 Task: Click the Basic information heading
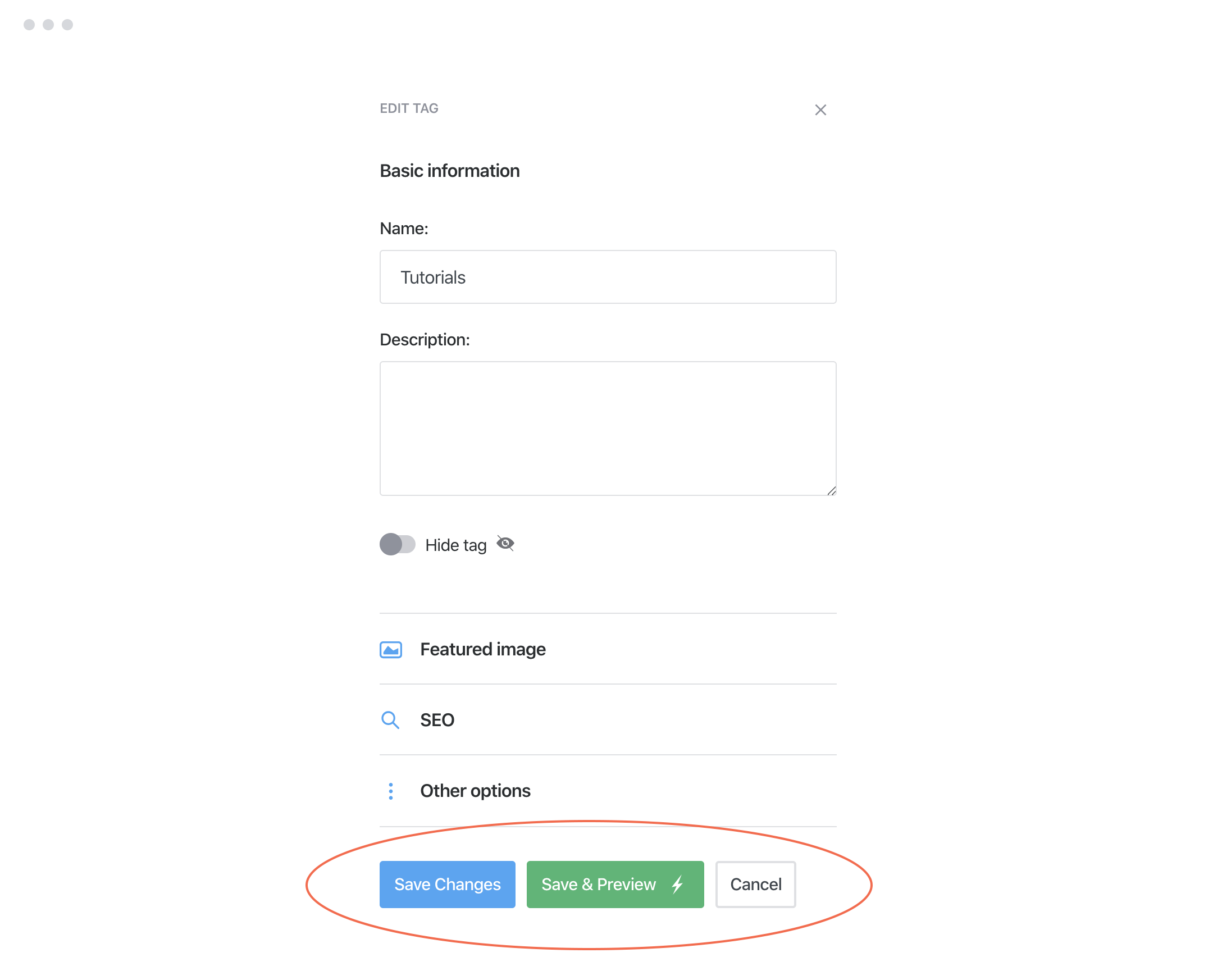450,171
